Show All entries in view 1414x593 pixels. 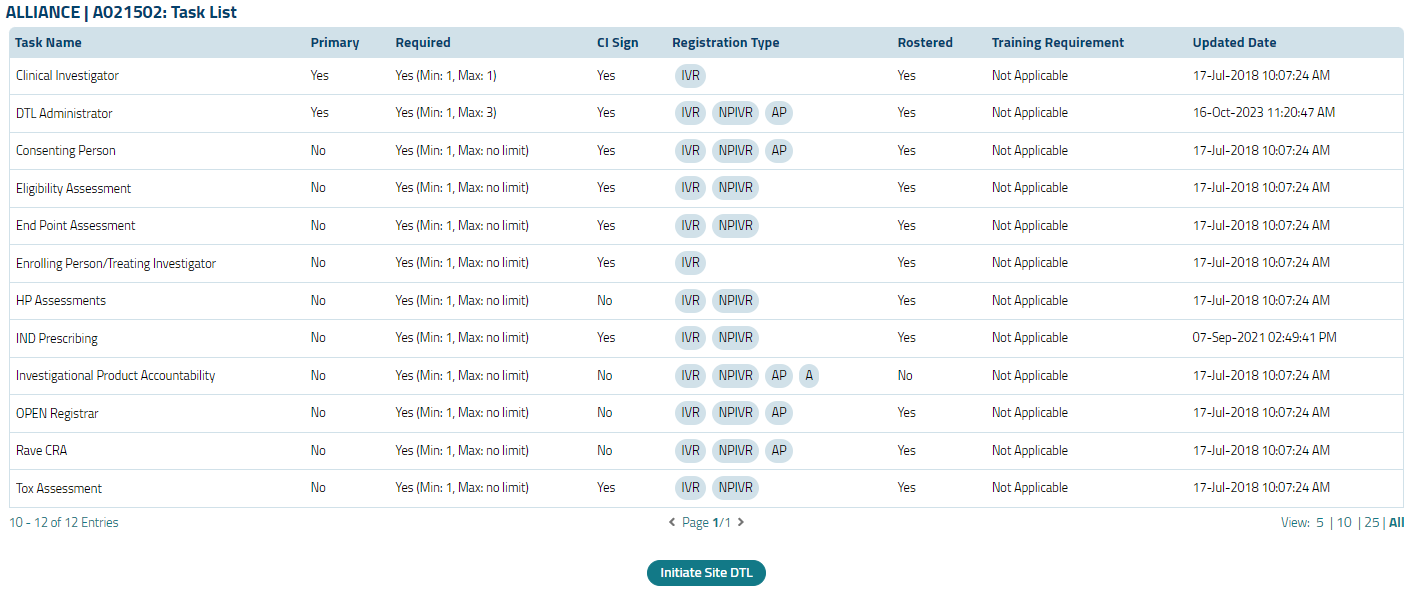click(1396, 522)
